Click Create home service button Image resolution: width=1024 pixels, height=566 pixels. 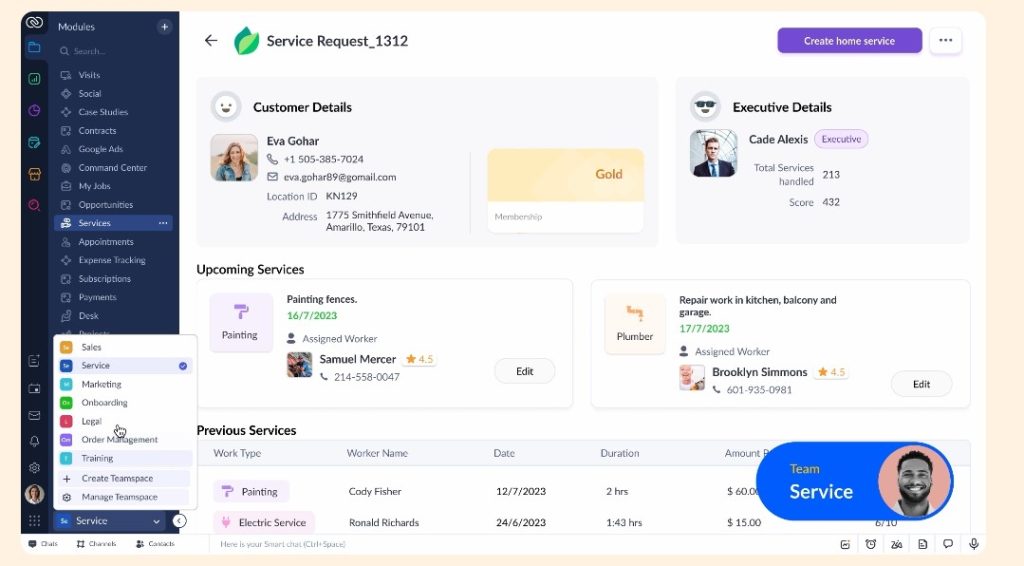pos(849,40)
